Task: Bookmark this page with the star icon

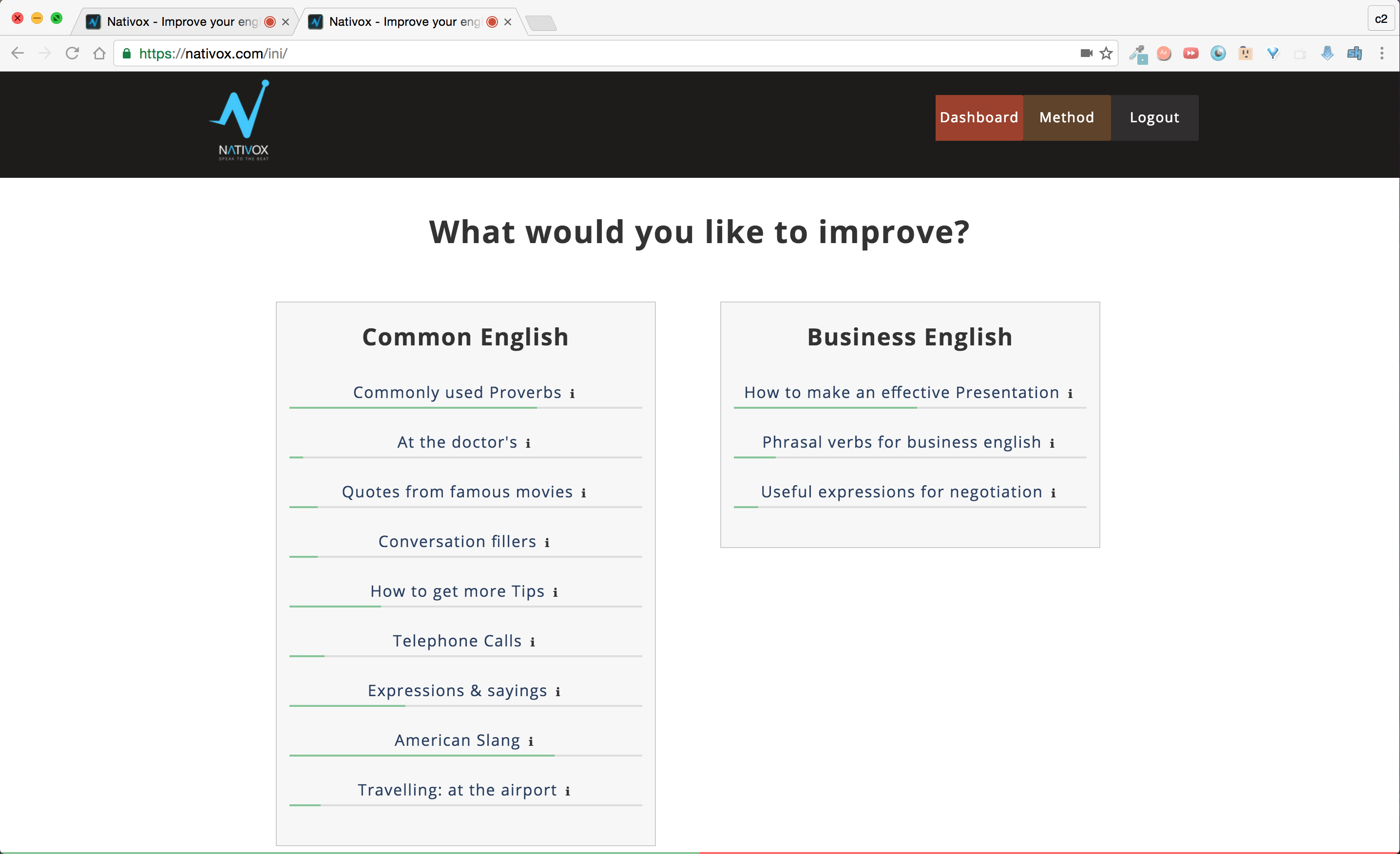Action: tap(1106, 54)
